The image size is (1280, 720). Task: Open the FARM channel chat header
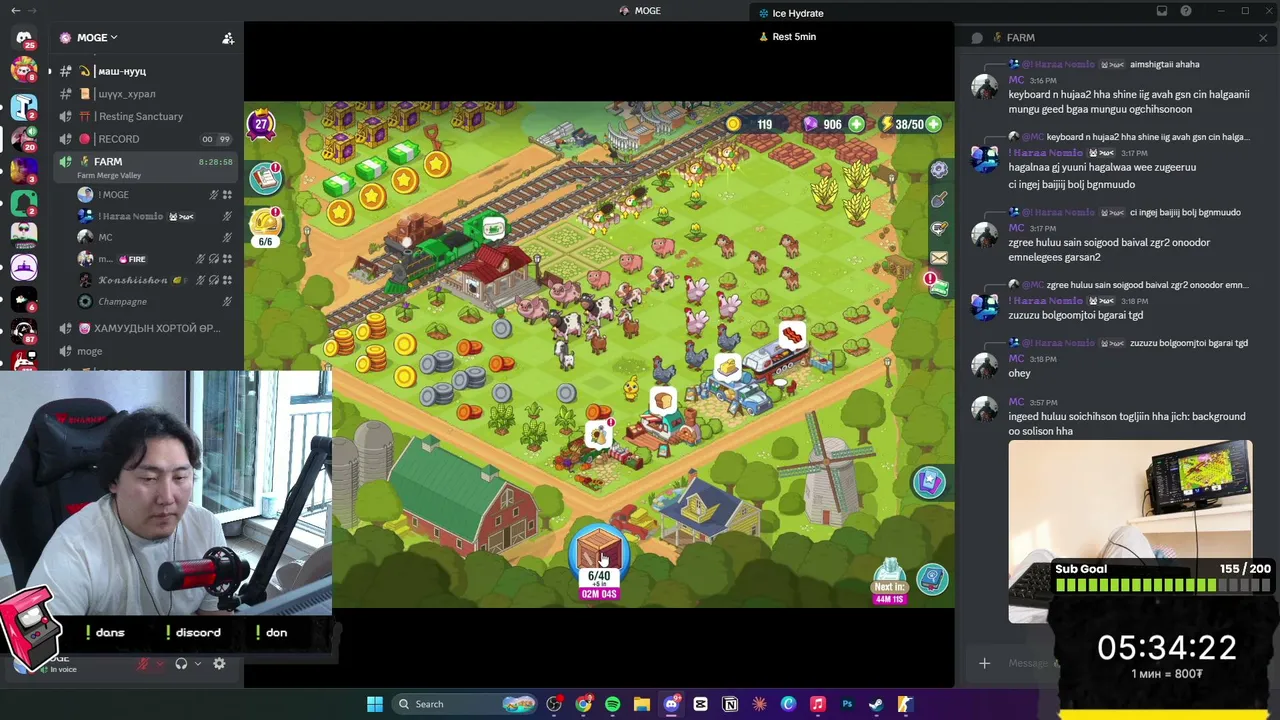point(1014,38)
